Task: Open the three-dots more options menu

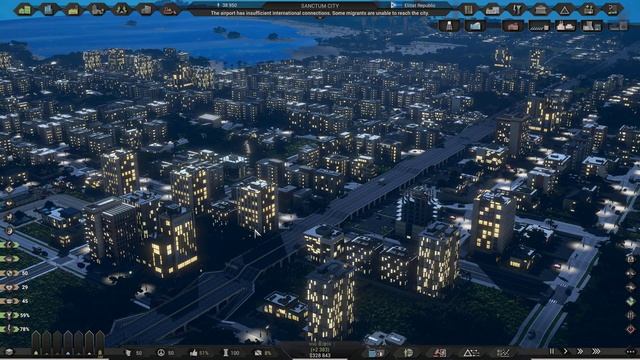Action: 631,351
